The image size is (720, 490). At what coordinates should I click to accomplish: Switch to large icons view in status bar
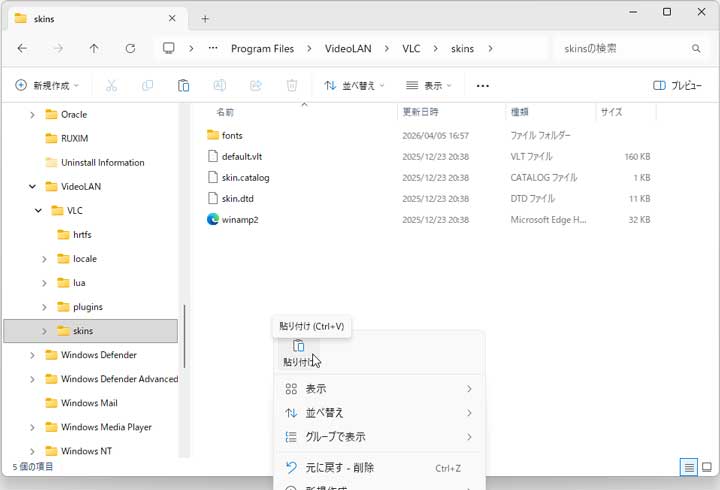pyautogui.click(x=707, y=467)
